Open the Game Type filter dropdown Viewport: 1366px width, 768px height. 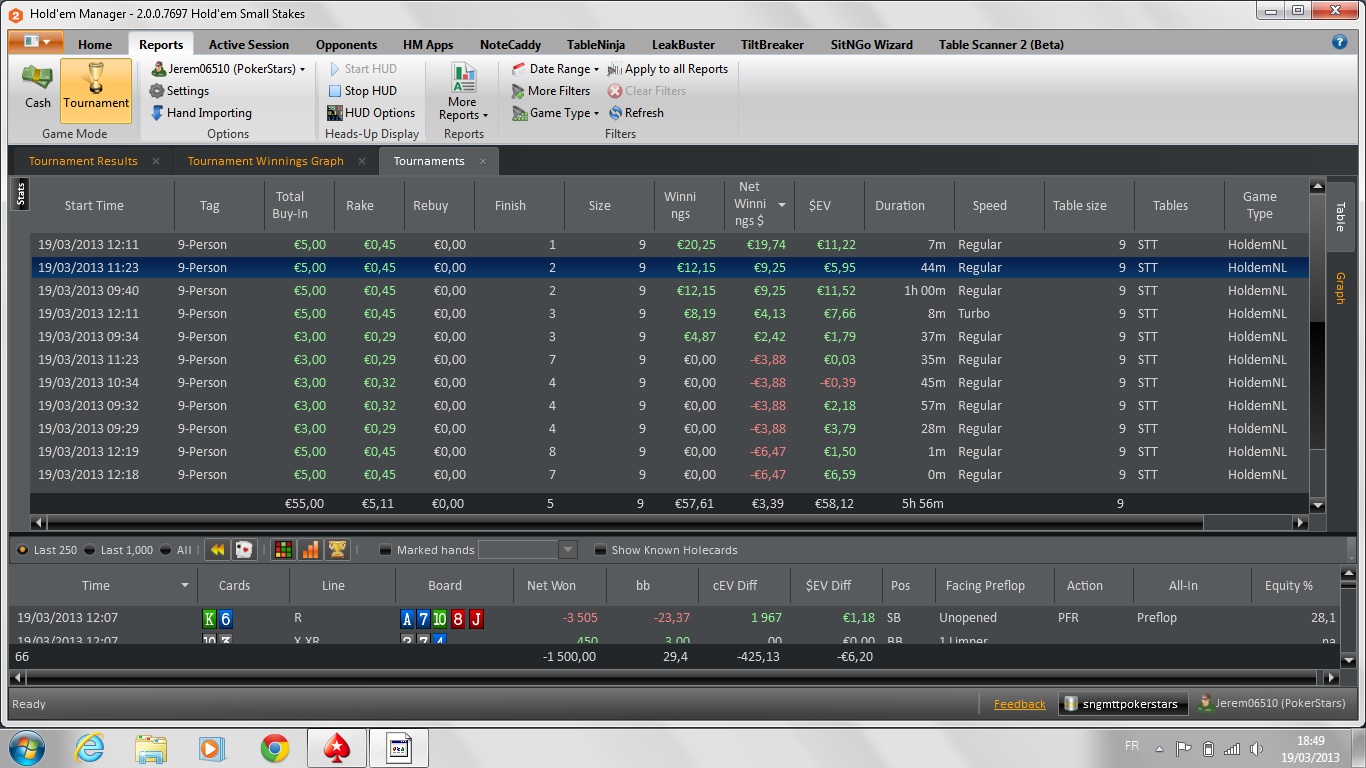tap(556, 113)
